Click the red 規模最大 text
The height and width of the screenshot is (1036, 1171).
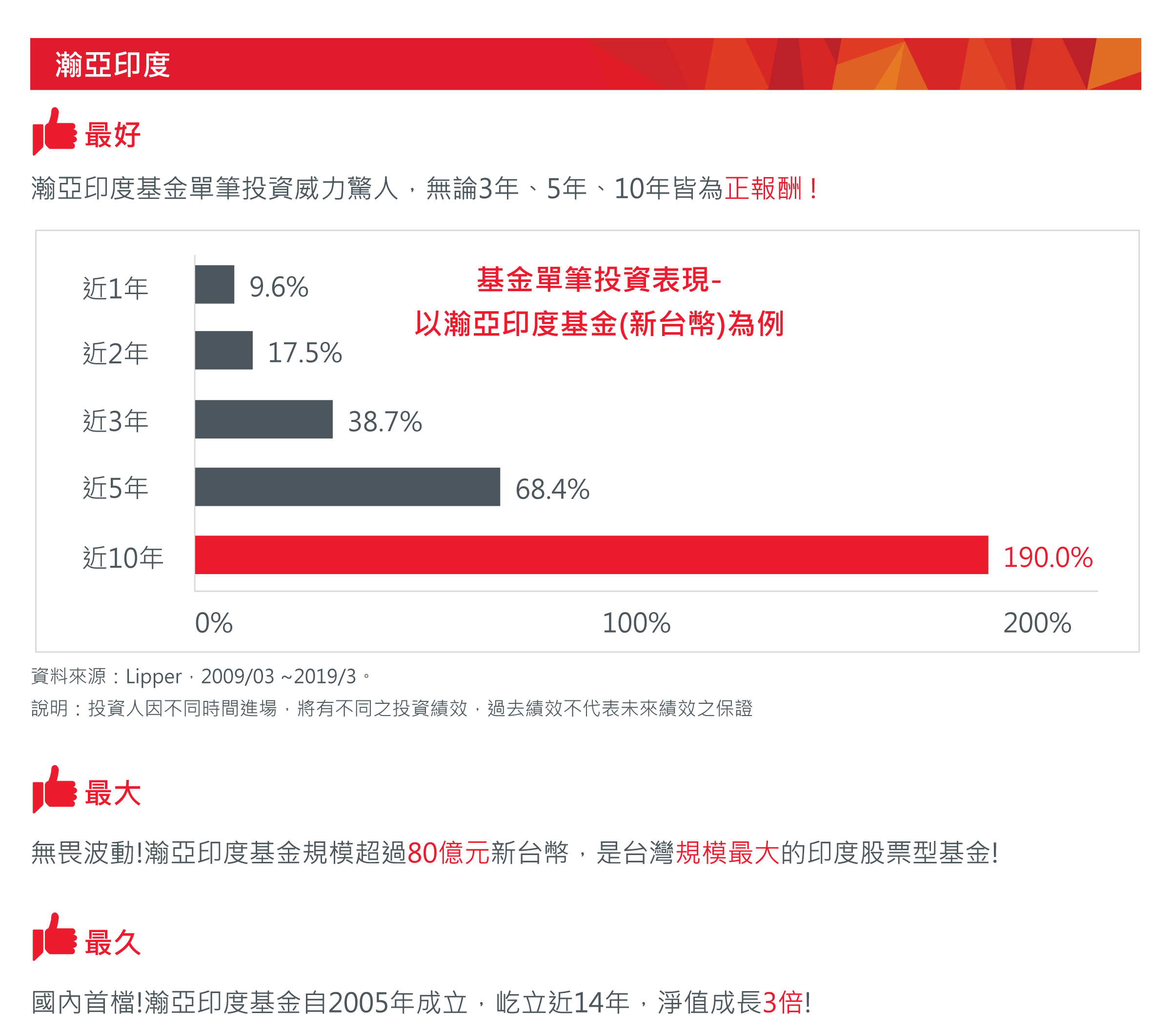pos(727,852)
